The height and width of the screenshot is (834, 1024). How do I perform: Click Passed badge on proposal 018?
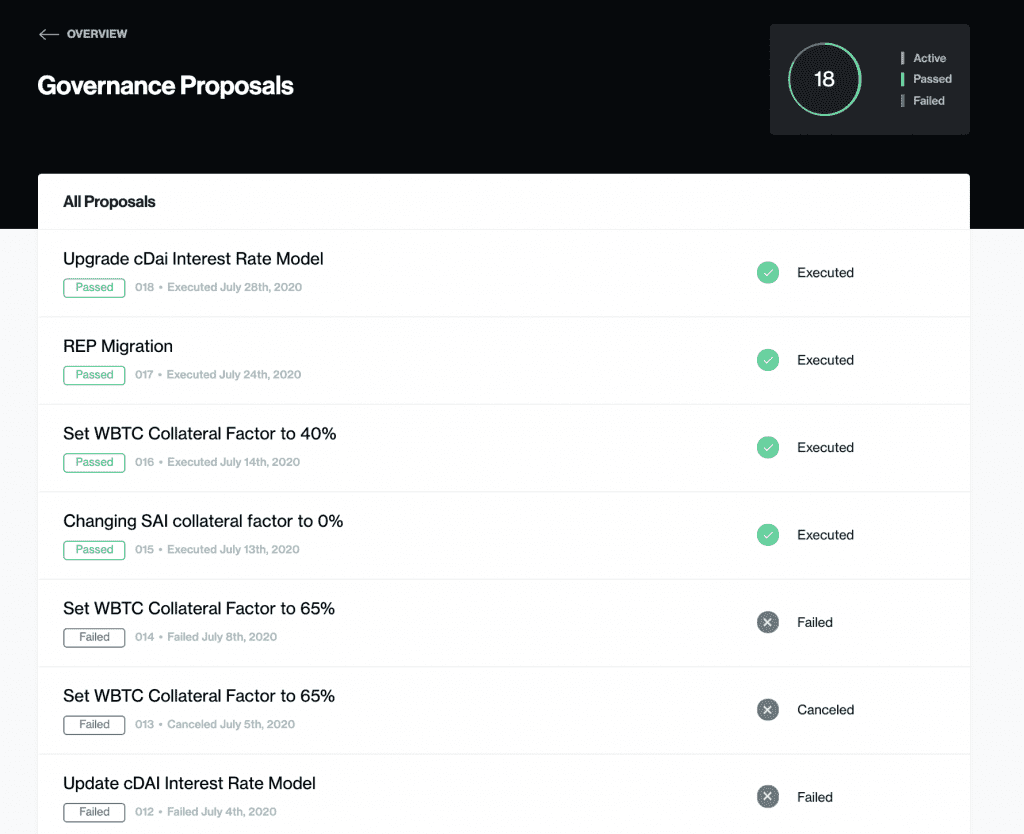(94, 288)
